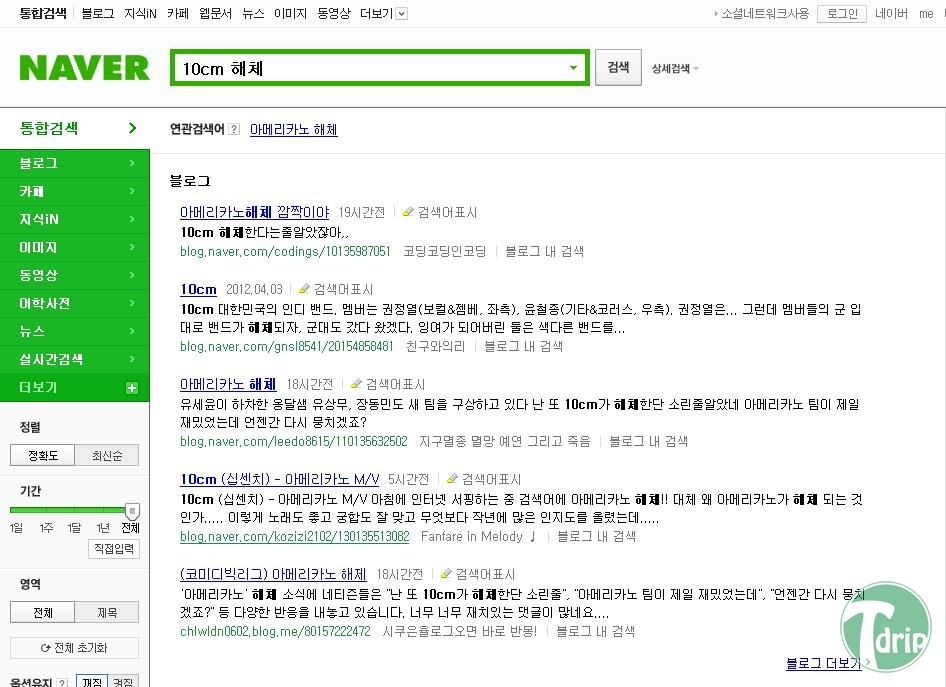This screenshot has height=687, width=946.
Task: Click the NAVER logo
Action: 84,68
